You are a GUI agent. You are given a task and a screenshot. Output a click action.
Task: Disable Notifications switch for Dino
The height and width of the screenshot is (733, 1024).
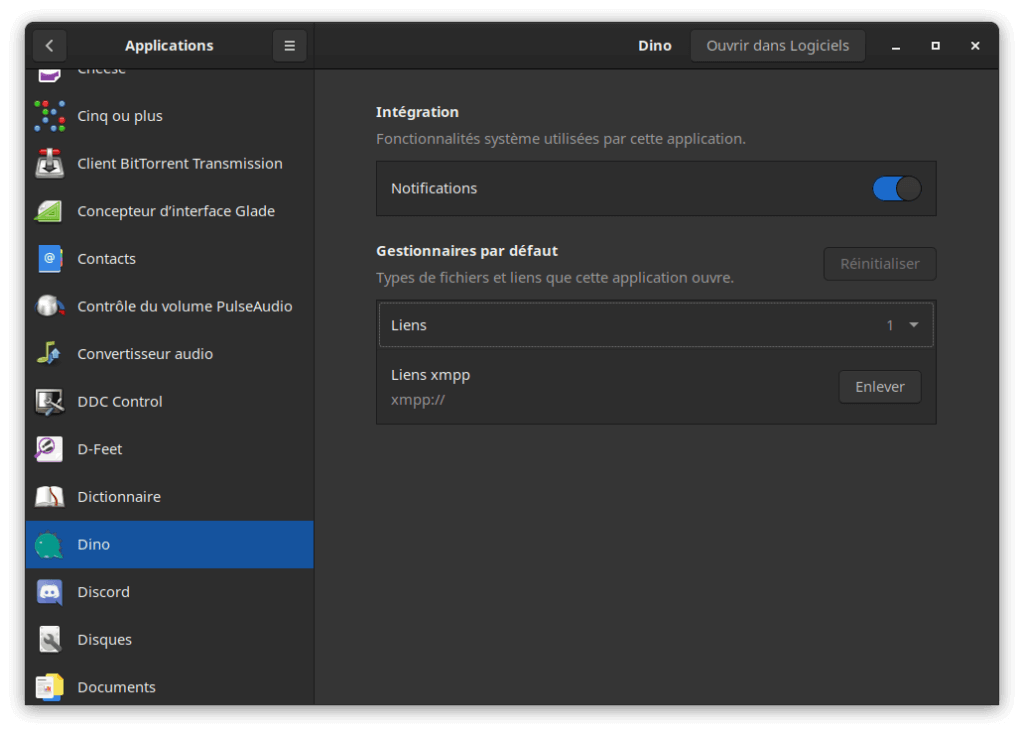897,189
